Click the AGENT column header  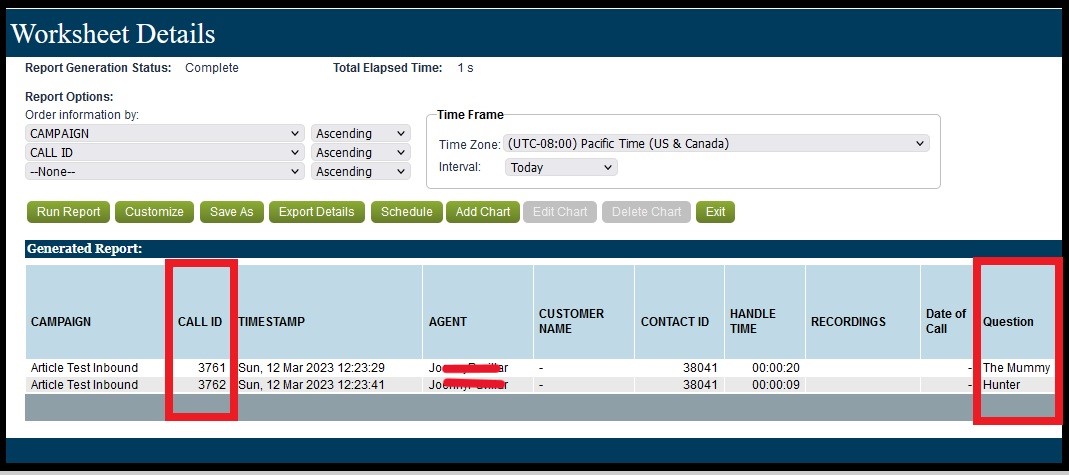click(448, 322)
